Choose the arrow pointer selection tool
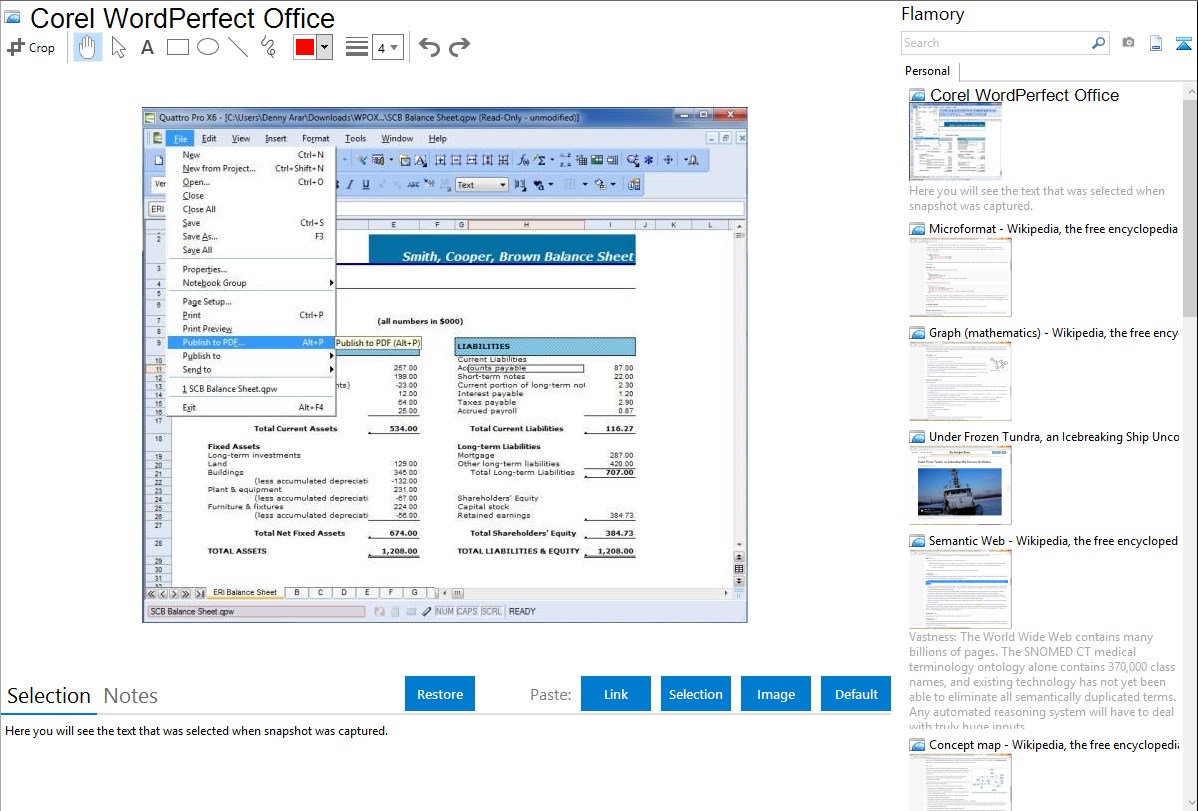 pyautogui.click(x=118, y=47)
